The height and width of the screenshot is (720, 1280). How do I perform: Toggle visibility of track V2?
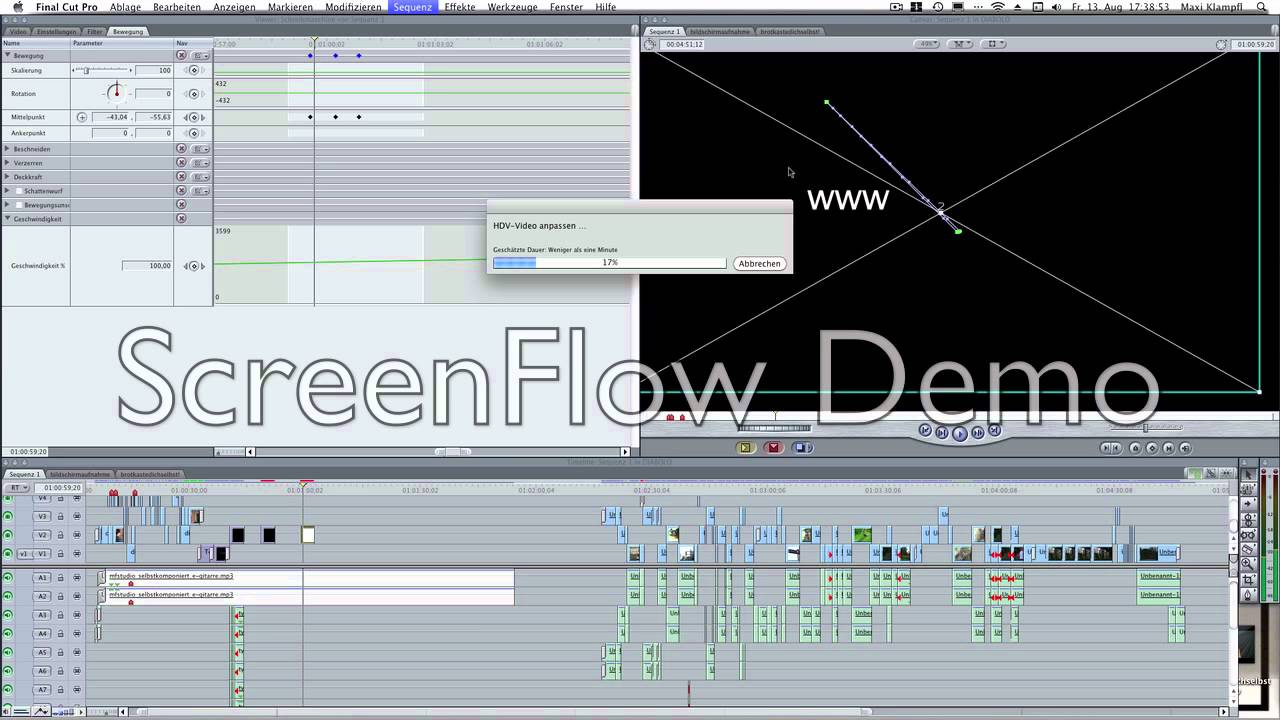click(x=8, y=535)
